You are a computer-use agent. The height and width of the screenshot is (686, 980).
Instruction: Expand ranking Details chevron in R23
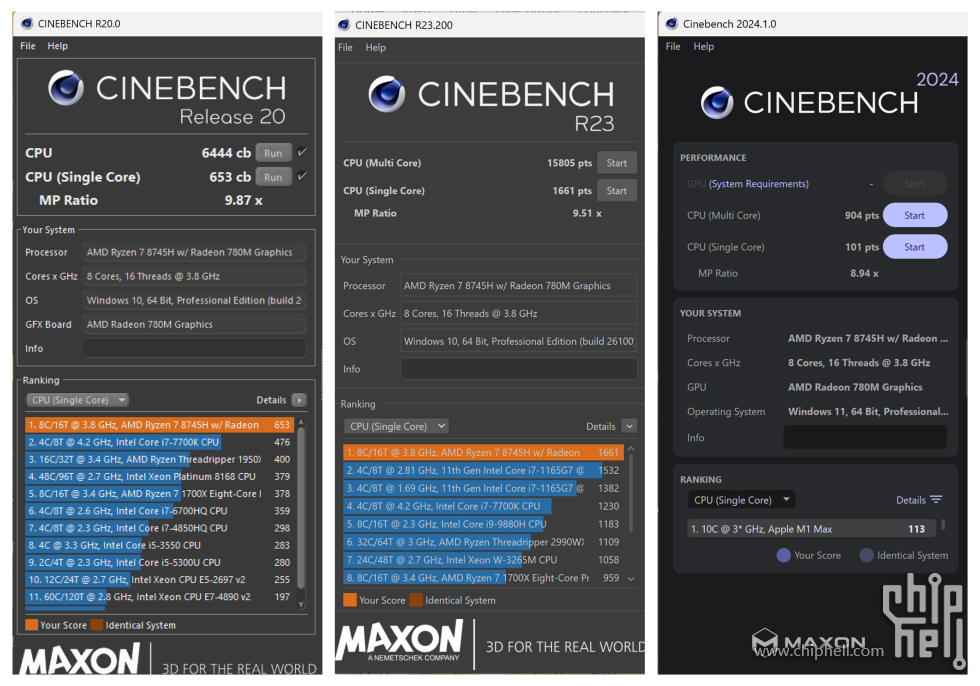tap(629, 426)
